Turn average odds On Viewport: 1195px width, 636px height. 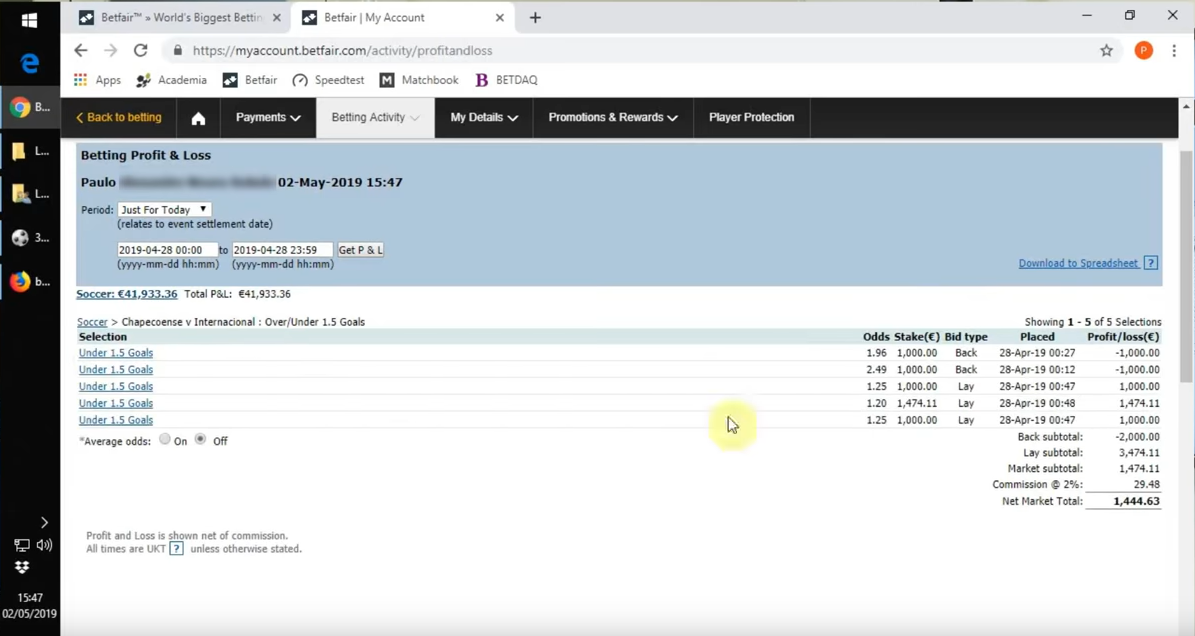(x=165, y=439)
